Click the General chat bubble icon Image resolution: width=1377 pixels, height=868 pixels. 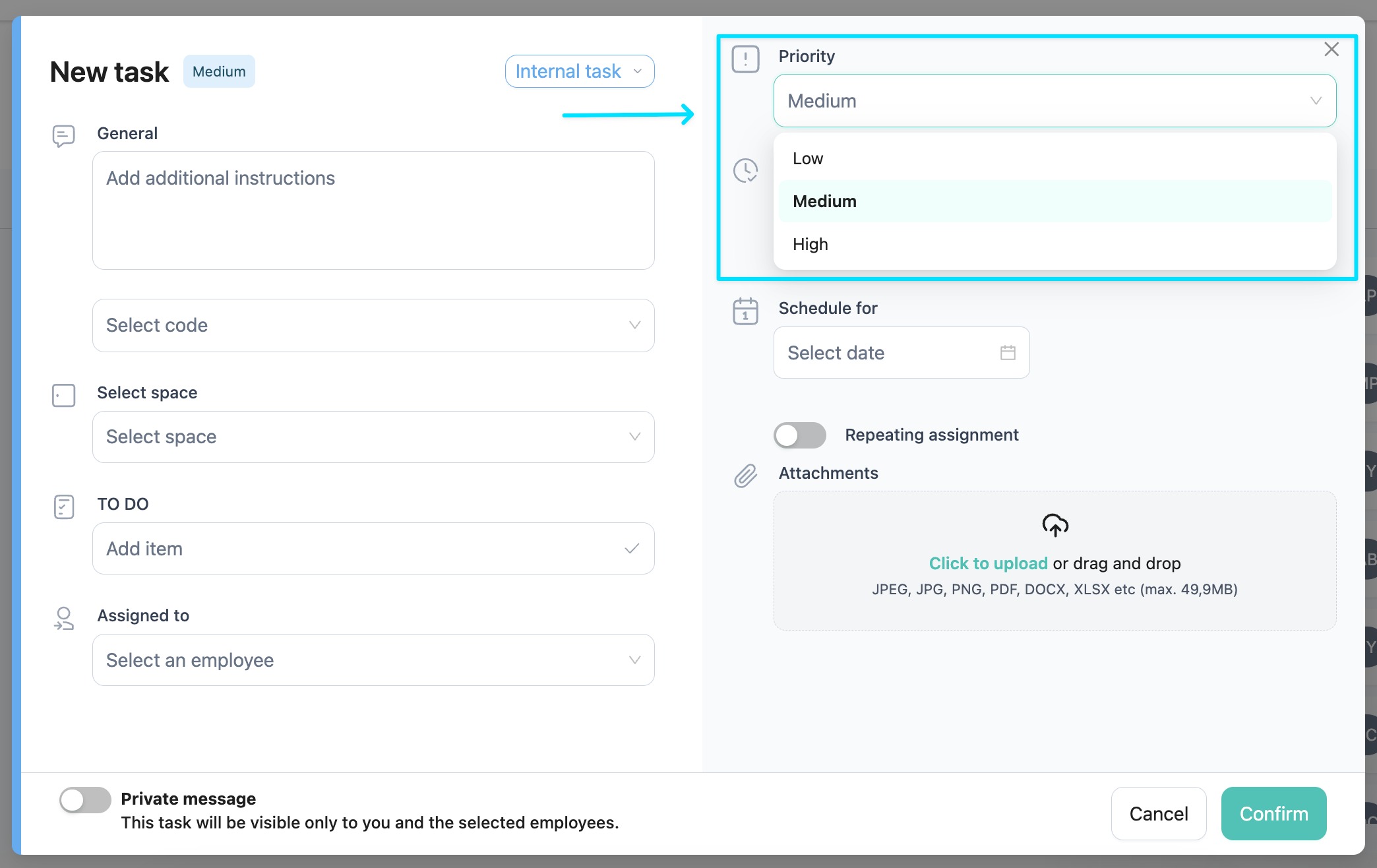point(63,136)
